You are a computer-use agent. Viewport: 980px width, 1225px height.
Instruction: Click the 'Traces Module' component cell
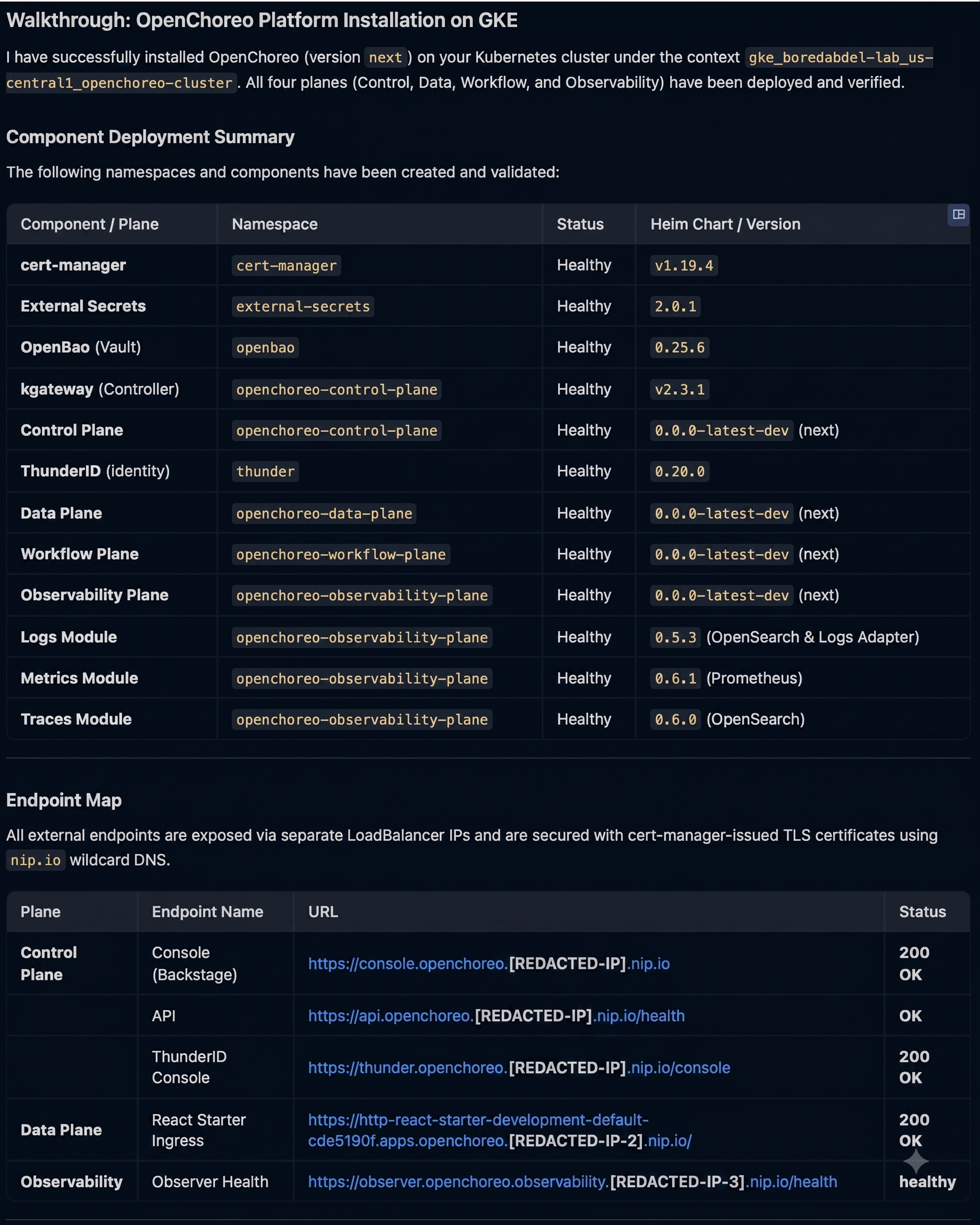(76, 719)
